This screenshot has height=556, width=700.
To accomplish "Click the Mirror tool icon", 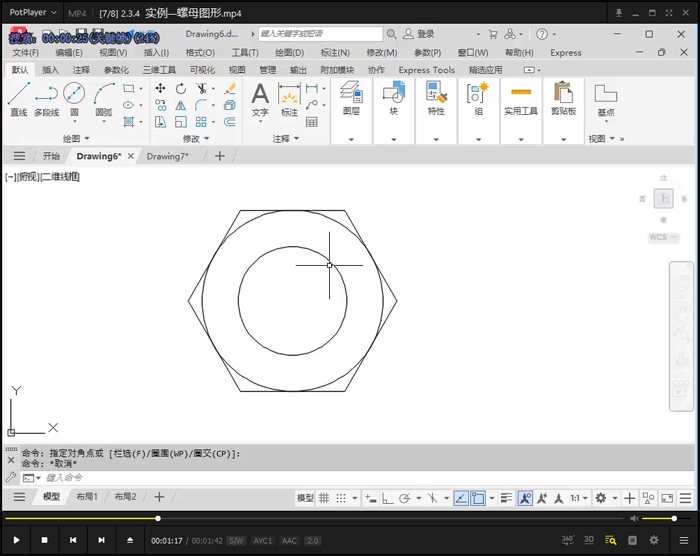I will coord(181,105).
